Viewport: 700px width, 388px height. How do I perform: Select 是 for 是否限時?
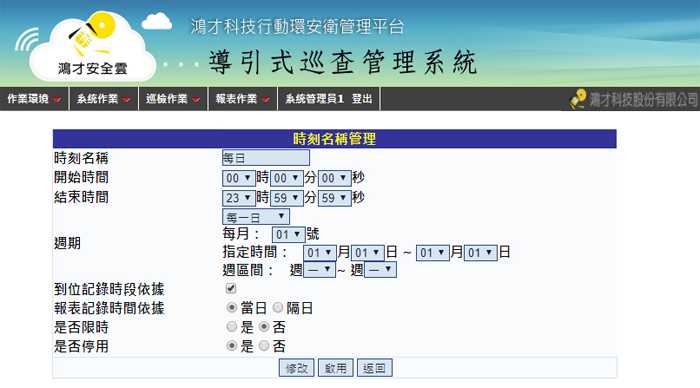(231, 326)
